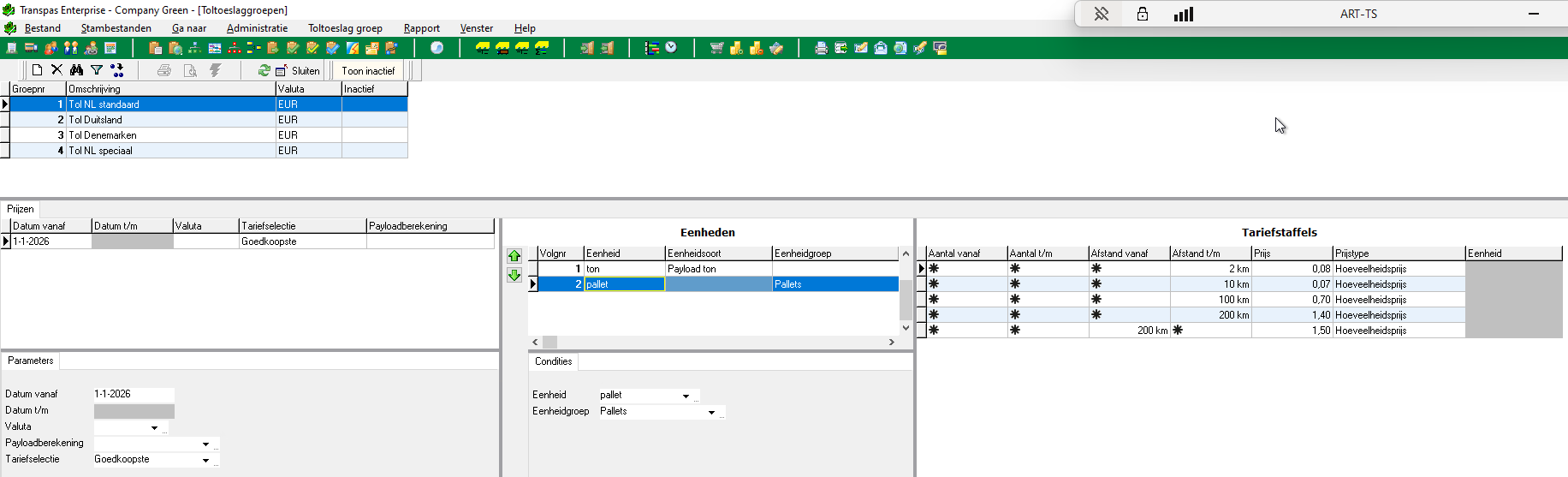
Task: Select the Condities tab
Action: pyautogui.click(x=553, y=361)
